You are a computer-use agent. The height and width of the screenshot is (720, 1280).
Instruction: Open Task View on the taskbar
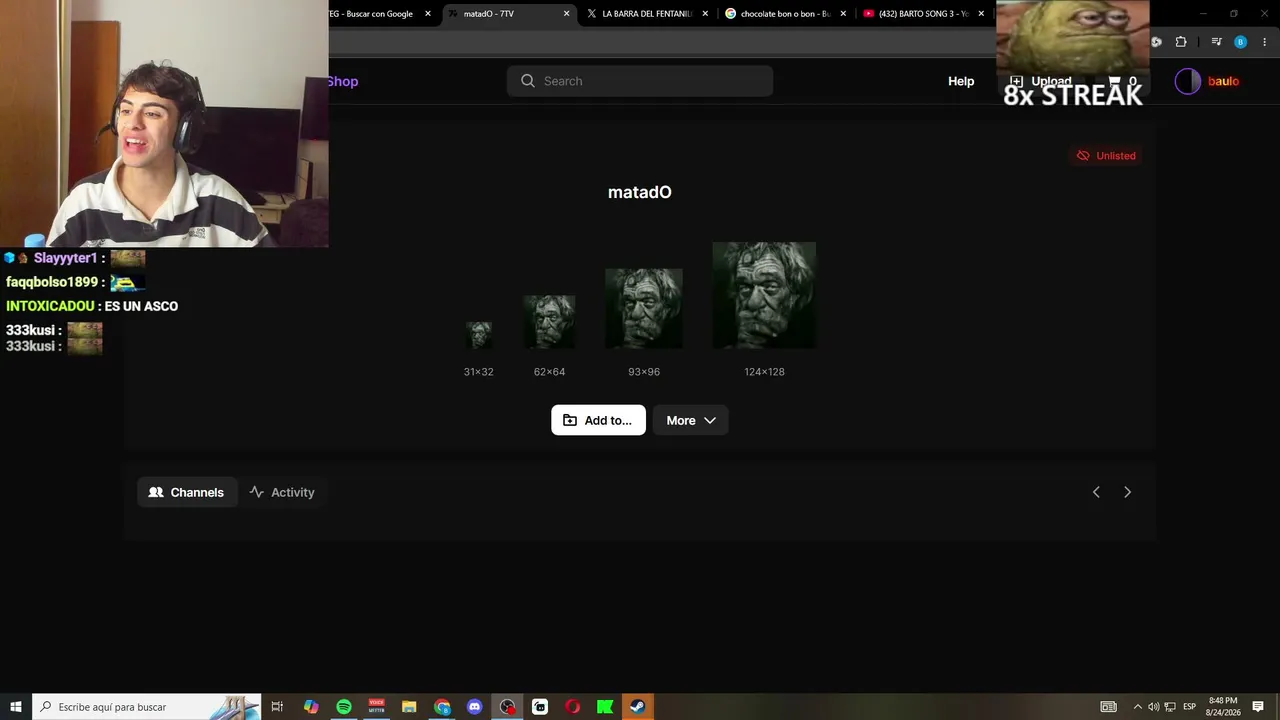pos(278,707)
